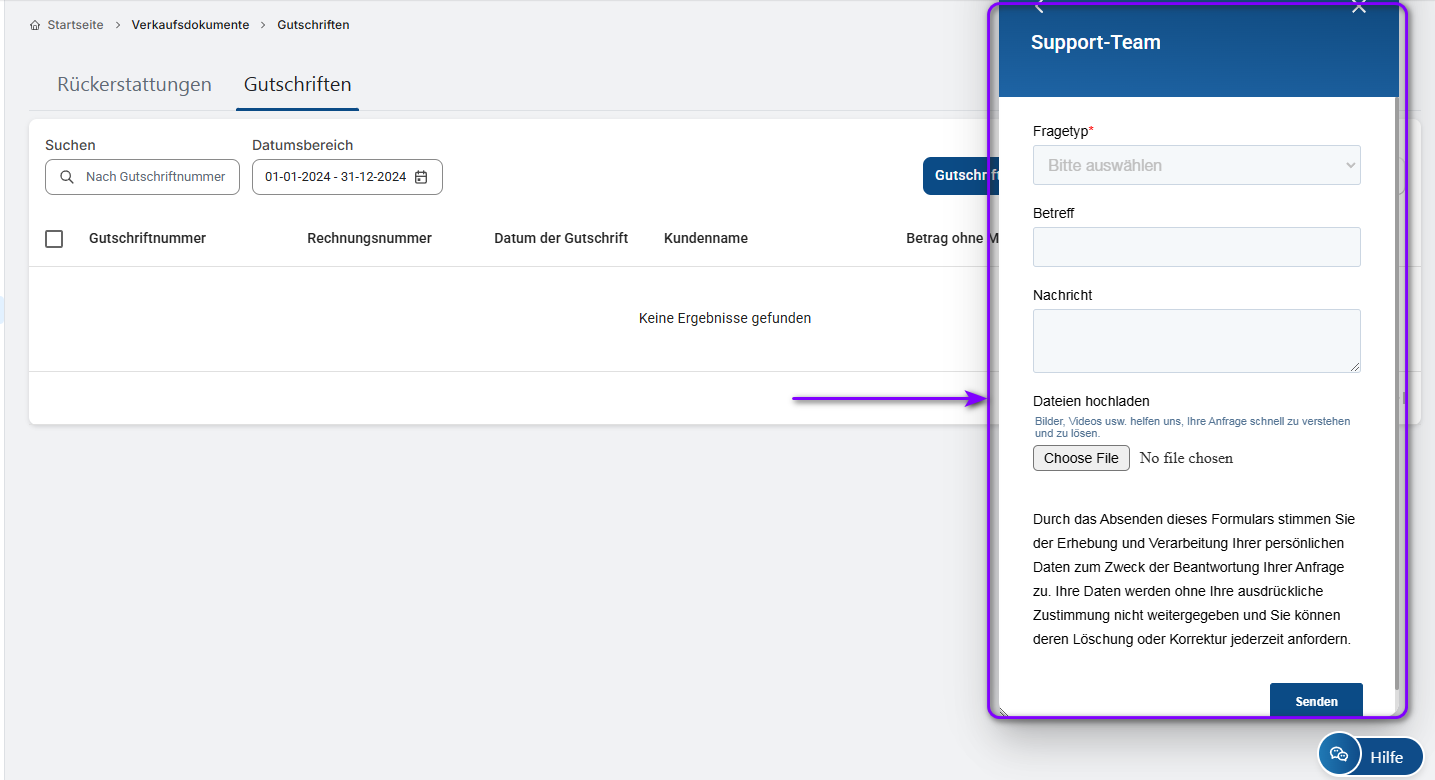This screenshot has width=1435, height=780.
Task: Sort by the Gutschriftnummer column header
Action: pyautogui.click(x=147, y=238)
